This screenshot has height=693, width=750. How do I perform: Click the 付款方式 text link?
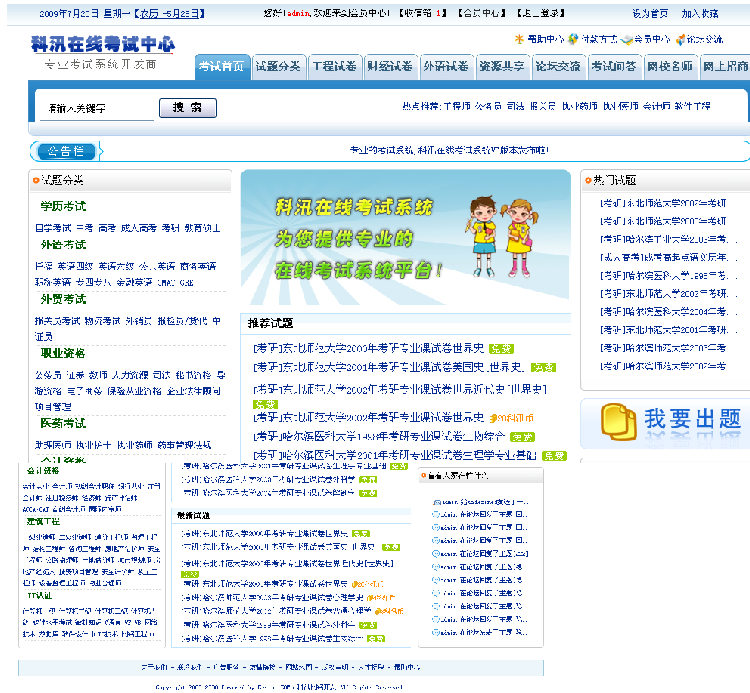tap(599, 39)
